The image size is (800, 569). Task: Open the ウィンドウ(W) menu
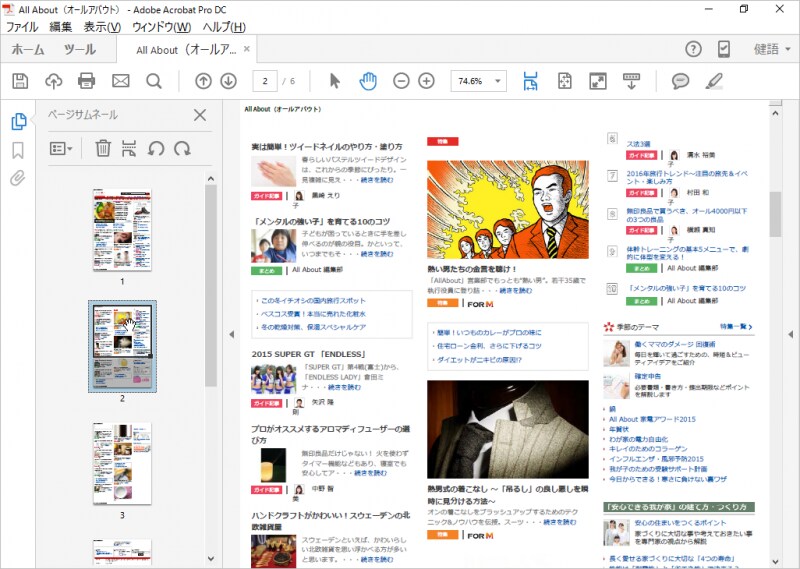click(x=161, y=27)
